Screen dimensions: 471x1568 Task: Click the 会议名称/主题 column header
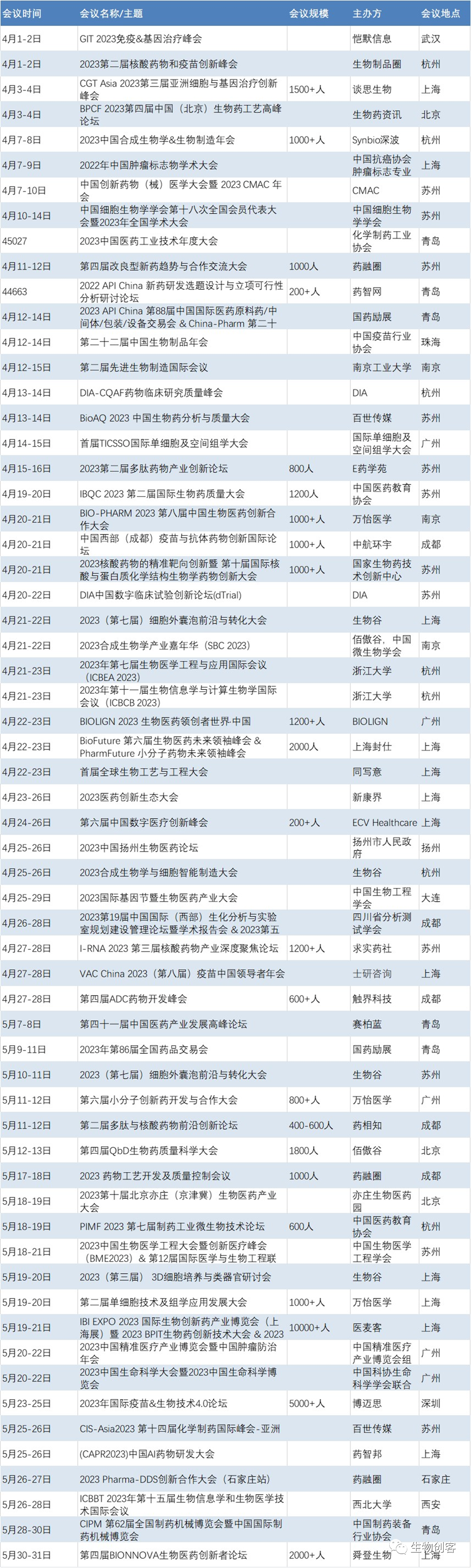111,13
